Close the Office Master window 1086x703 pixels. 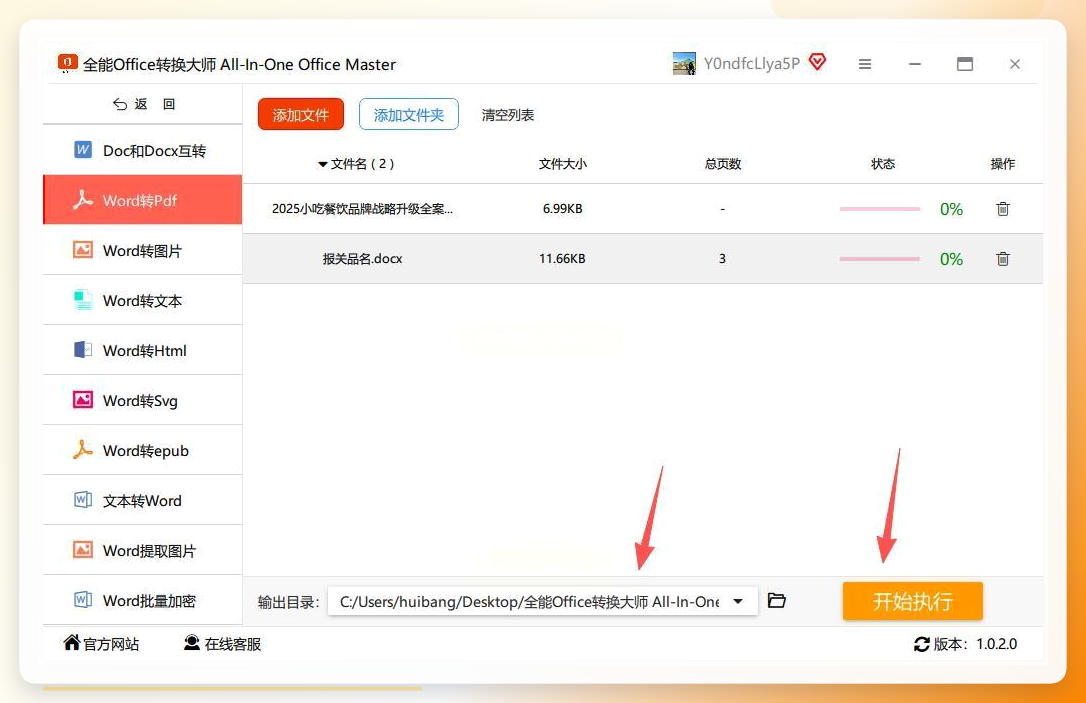pos(1015,64)
